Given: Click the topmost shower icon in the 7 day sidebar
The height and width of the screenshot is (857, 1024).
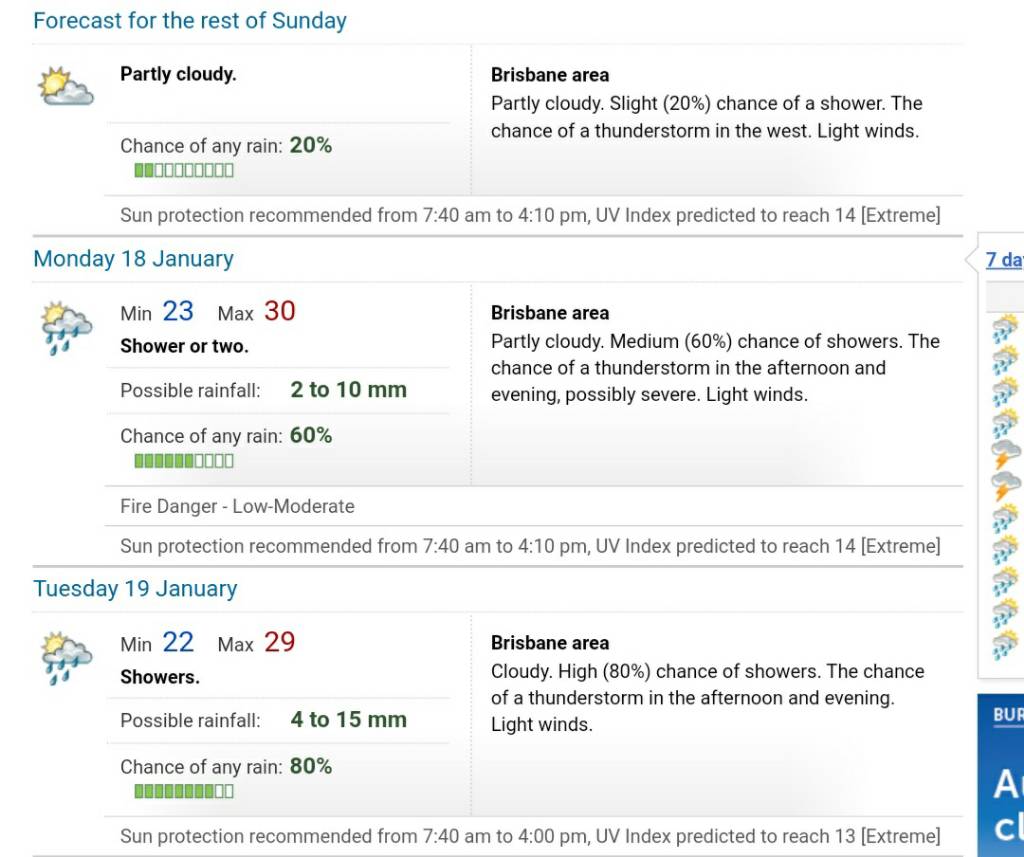Looking at the screenshot, I should pos(1006,329).
